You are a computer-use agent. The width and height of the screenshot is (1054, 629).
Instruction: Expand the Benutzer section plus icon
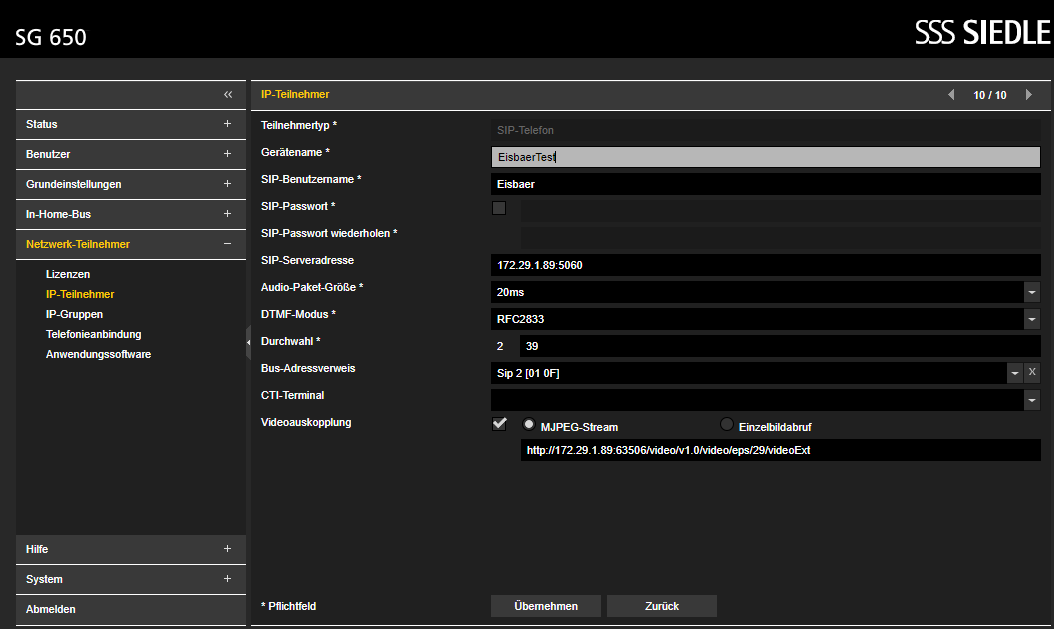point(227,154)
